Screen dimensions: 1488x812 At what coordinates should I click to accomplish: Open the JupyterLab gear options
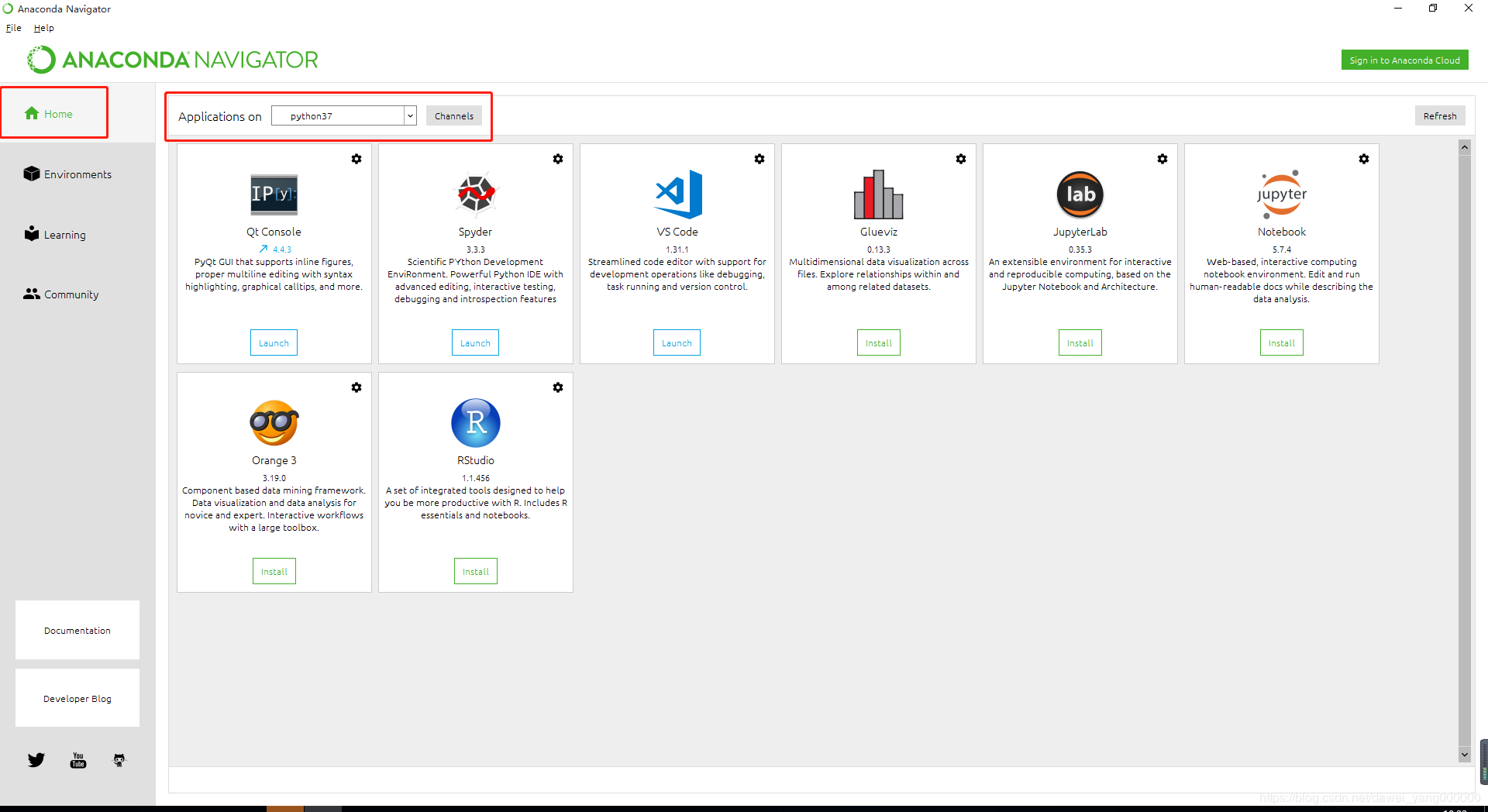[x=1162, y=159]
